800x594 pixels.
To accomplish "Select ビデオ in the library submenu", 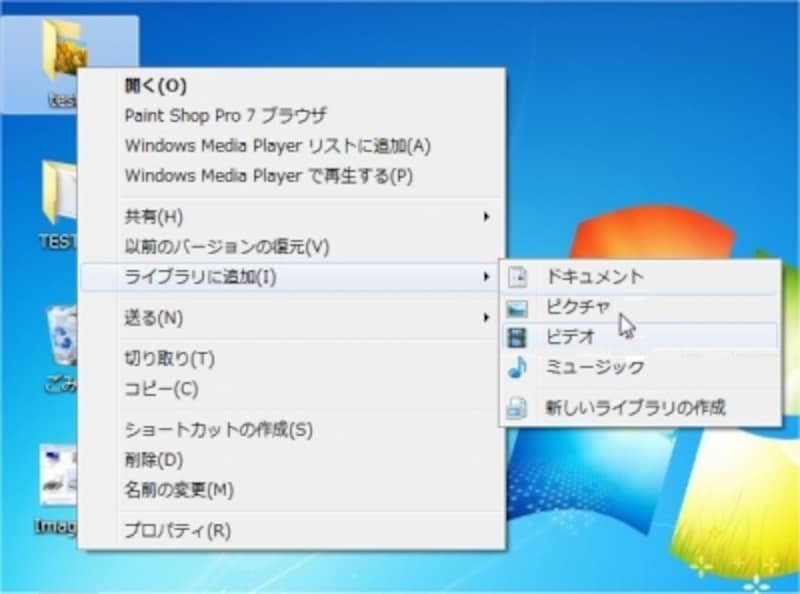I will 640,337.
